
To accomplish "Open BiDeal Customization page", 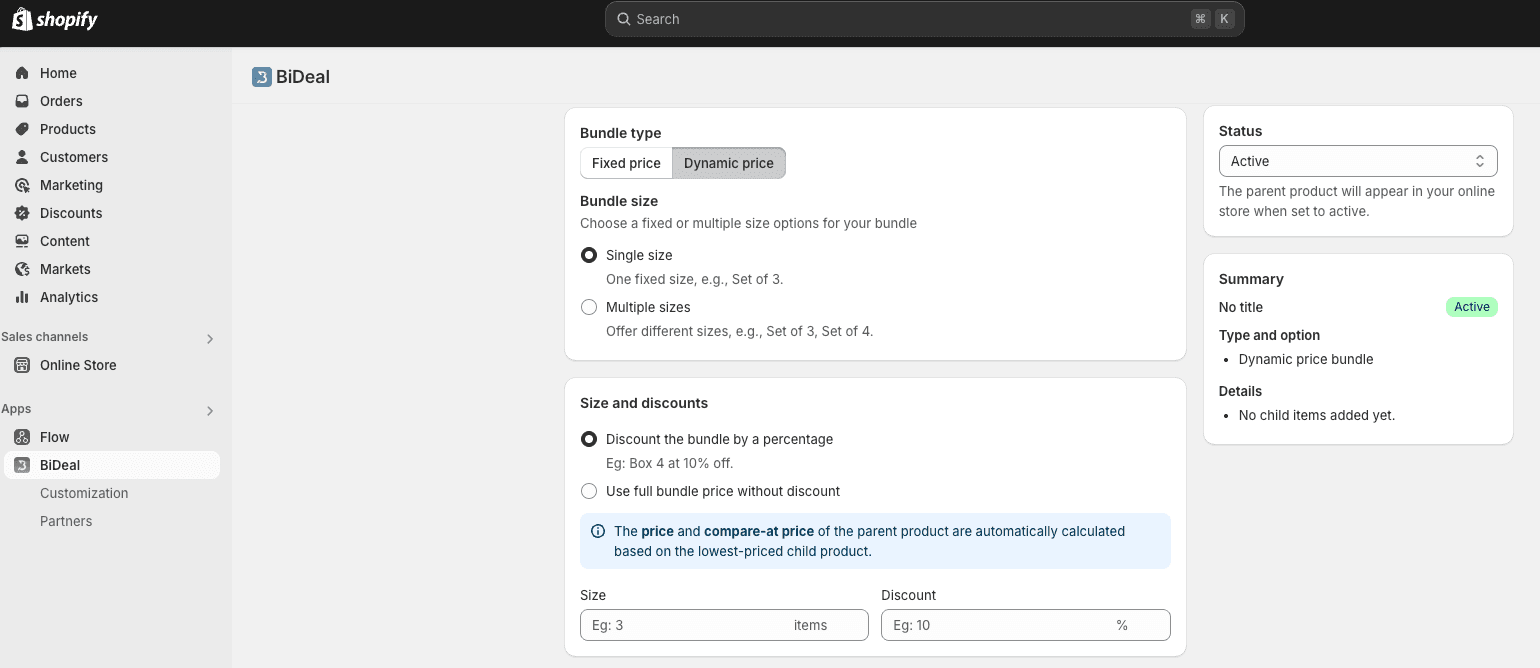I will point(84,493).
